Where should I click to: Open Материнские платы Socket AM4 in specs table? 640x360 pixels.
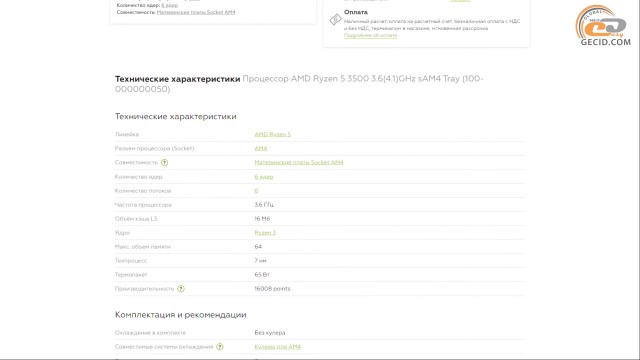tap(299, 162)
